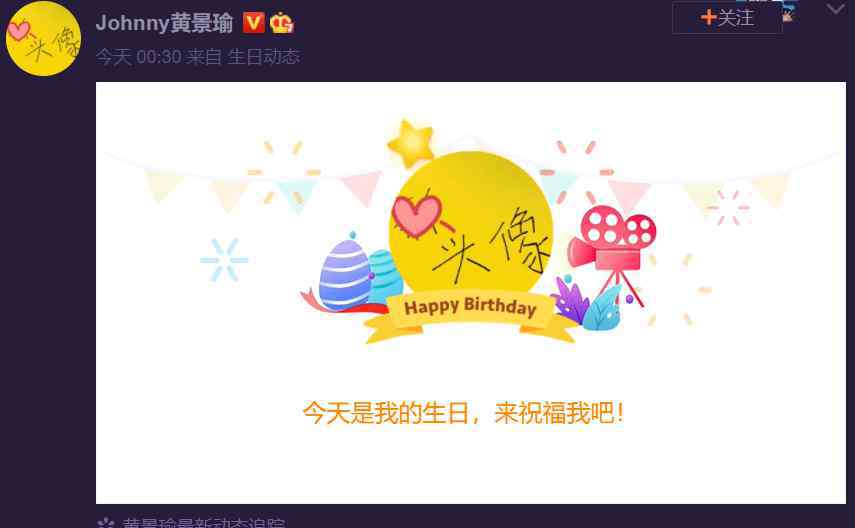Open the 生日动态 source link
Viewport: 855px width, 528px height.
coord(263,57)
